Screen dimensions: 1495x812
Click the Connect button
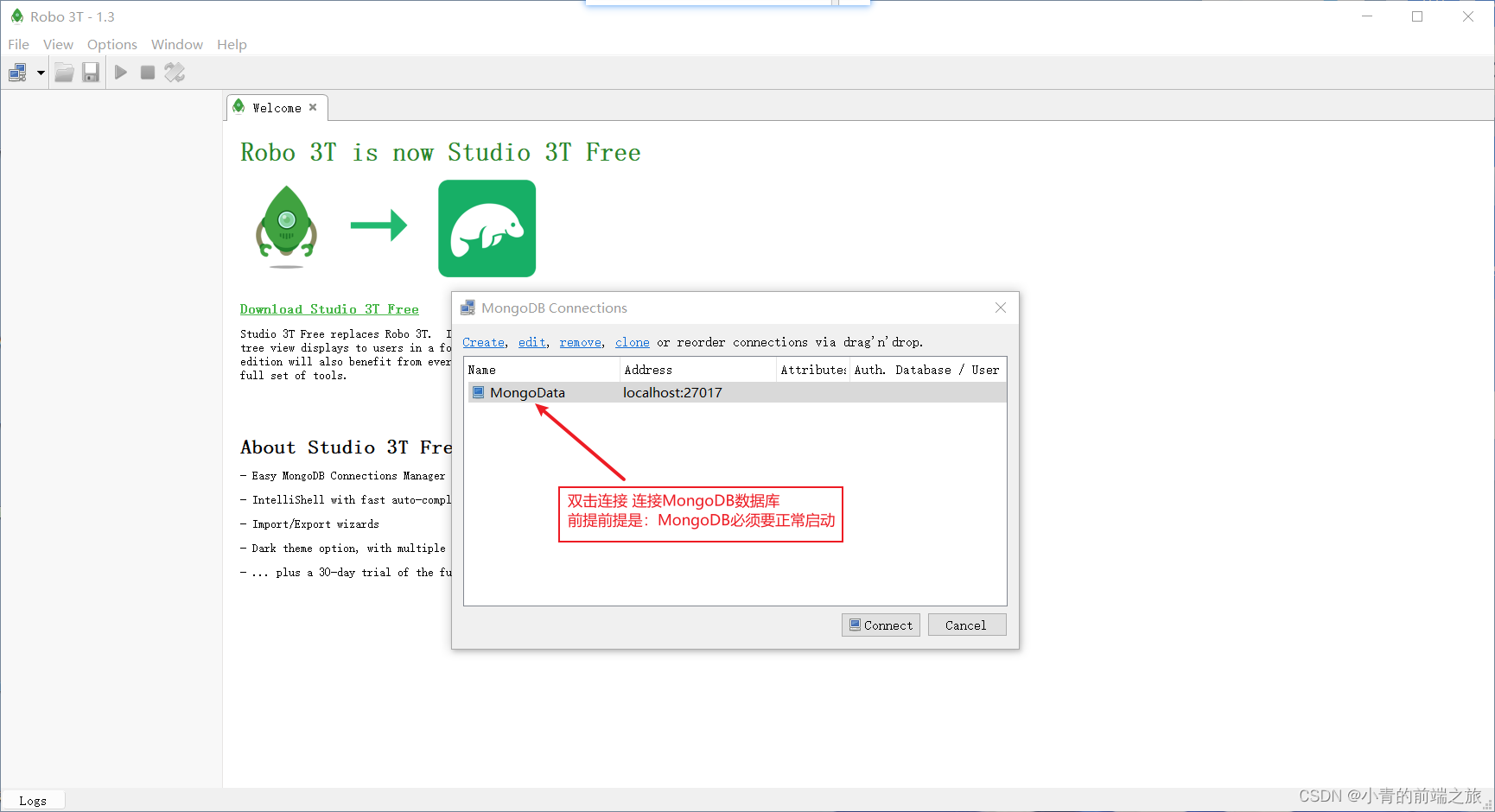[x=881, y=625]
